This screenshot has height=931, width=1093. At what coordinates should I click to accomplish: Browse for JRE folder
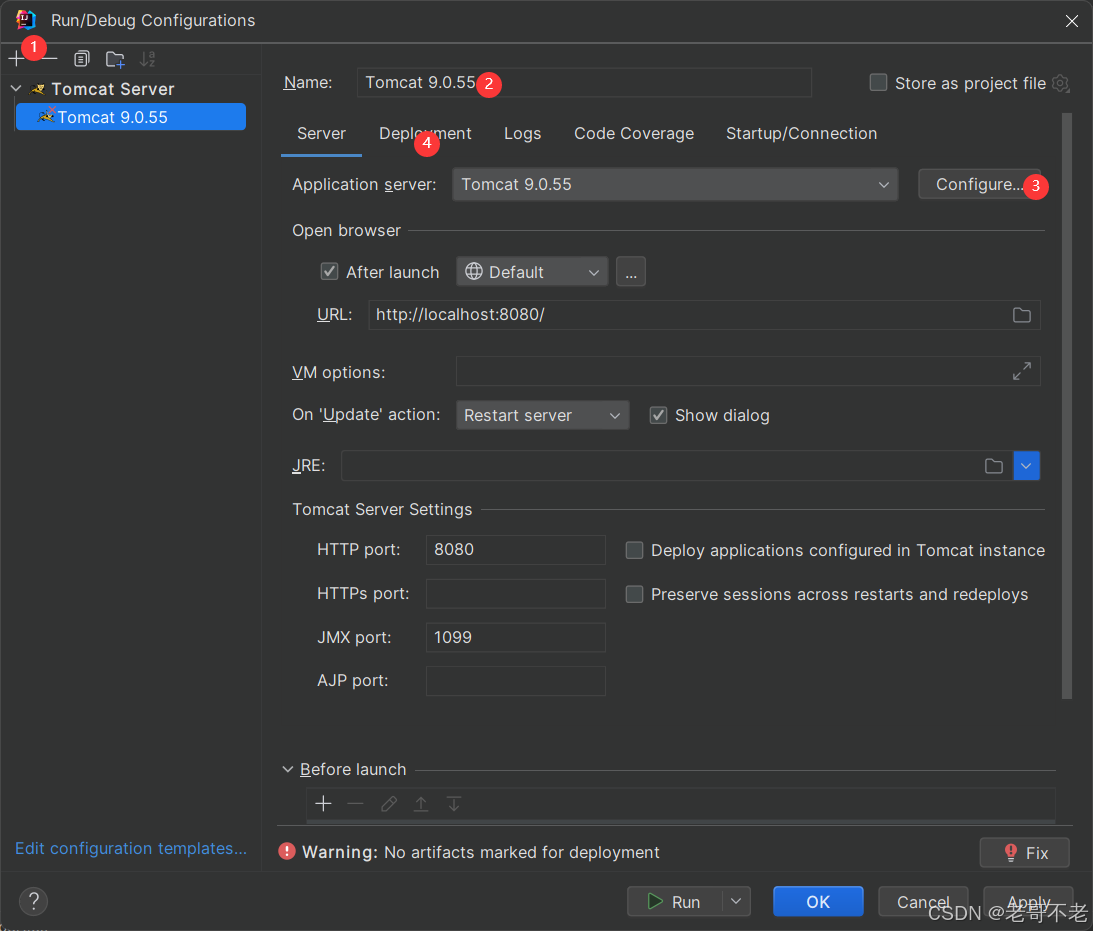[x=993, y=466]
